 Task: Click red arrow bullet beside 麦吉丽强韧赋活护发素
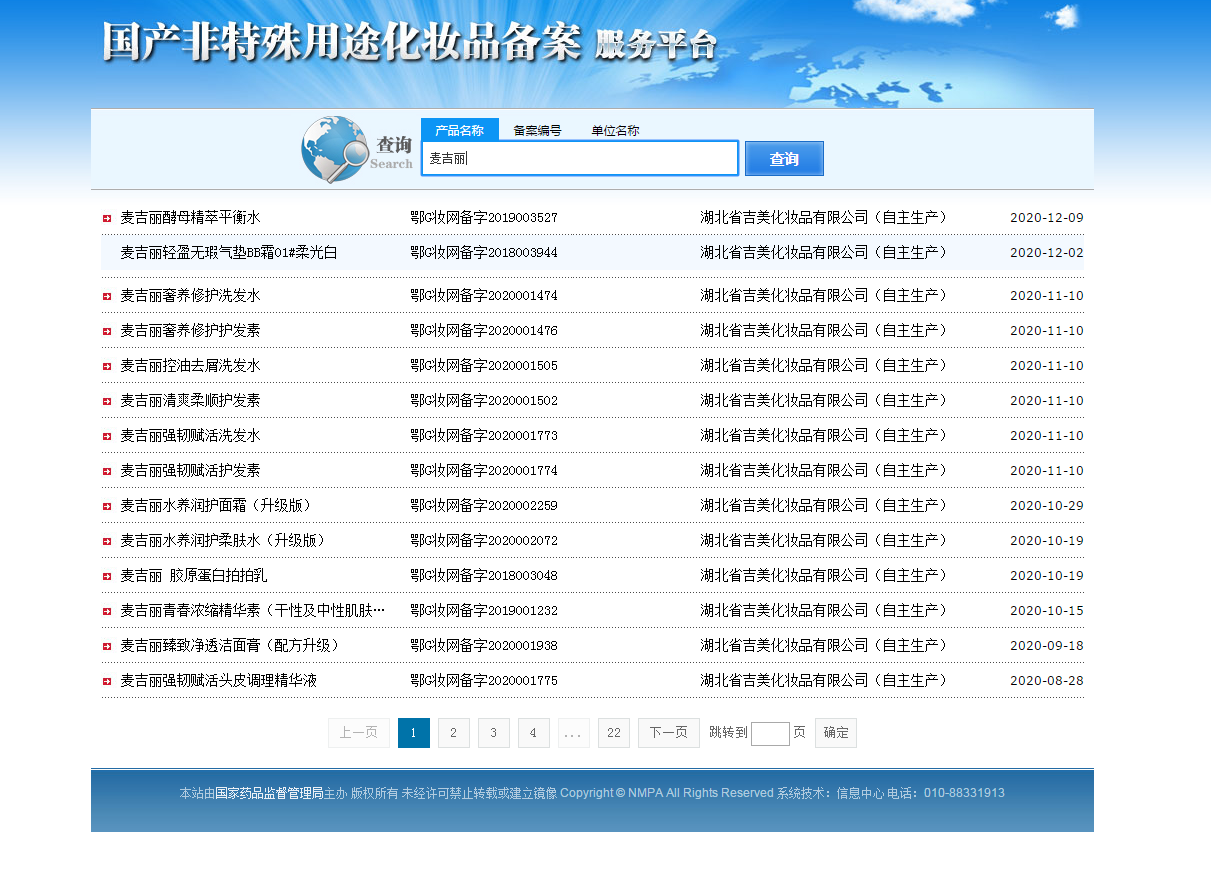point(107,471)
